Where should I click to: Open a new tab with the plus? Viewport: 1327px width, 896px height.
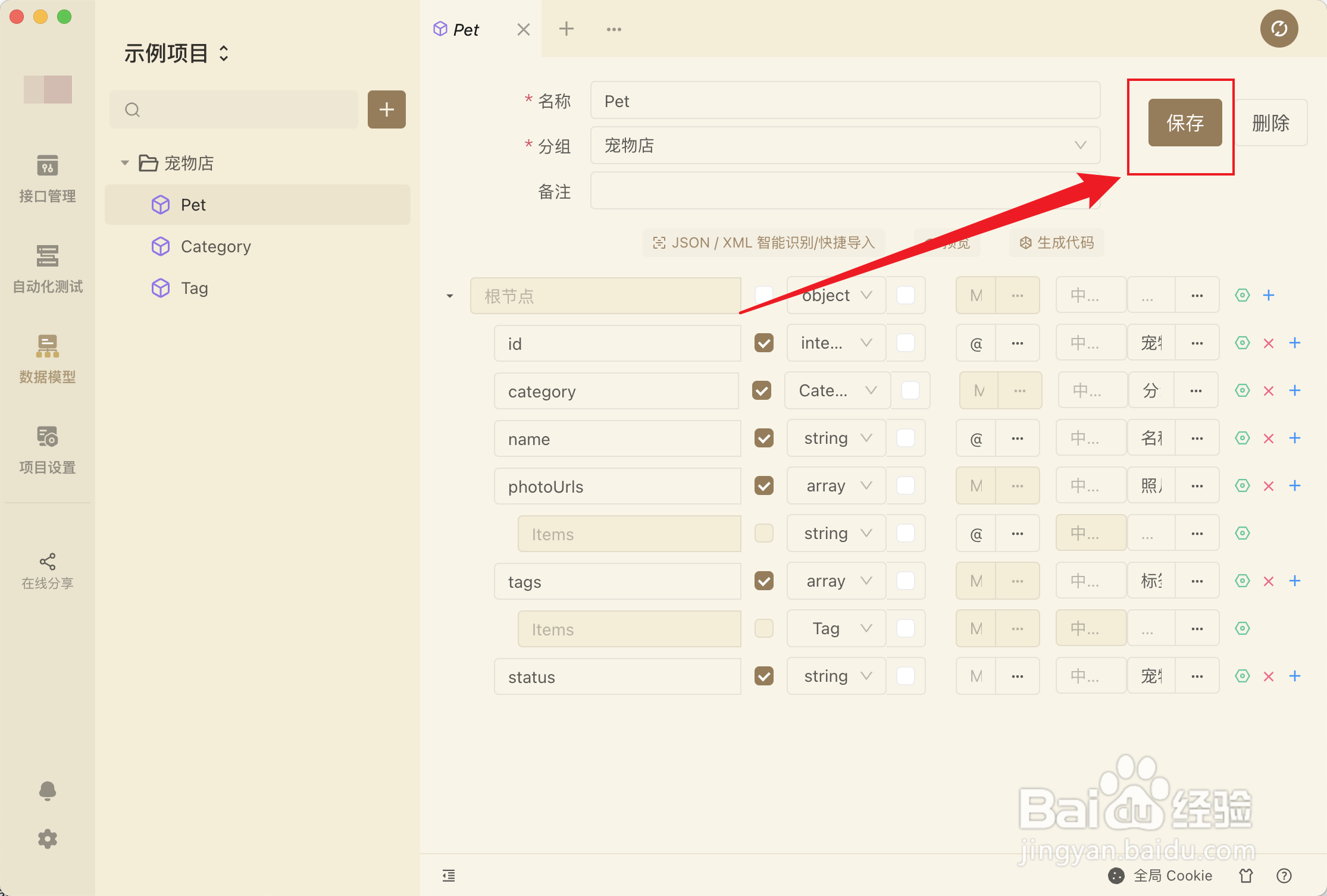click(567, 29)
